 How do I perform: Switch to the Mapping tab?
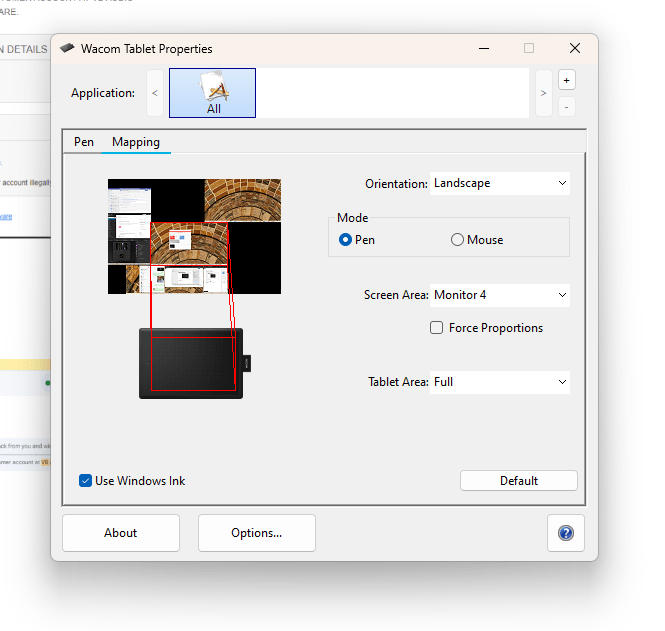pyautogui.click(x=136, y=142)
